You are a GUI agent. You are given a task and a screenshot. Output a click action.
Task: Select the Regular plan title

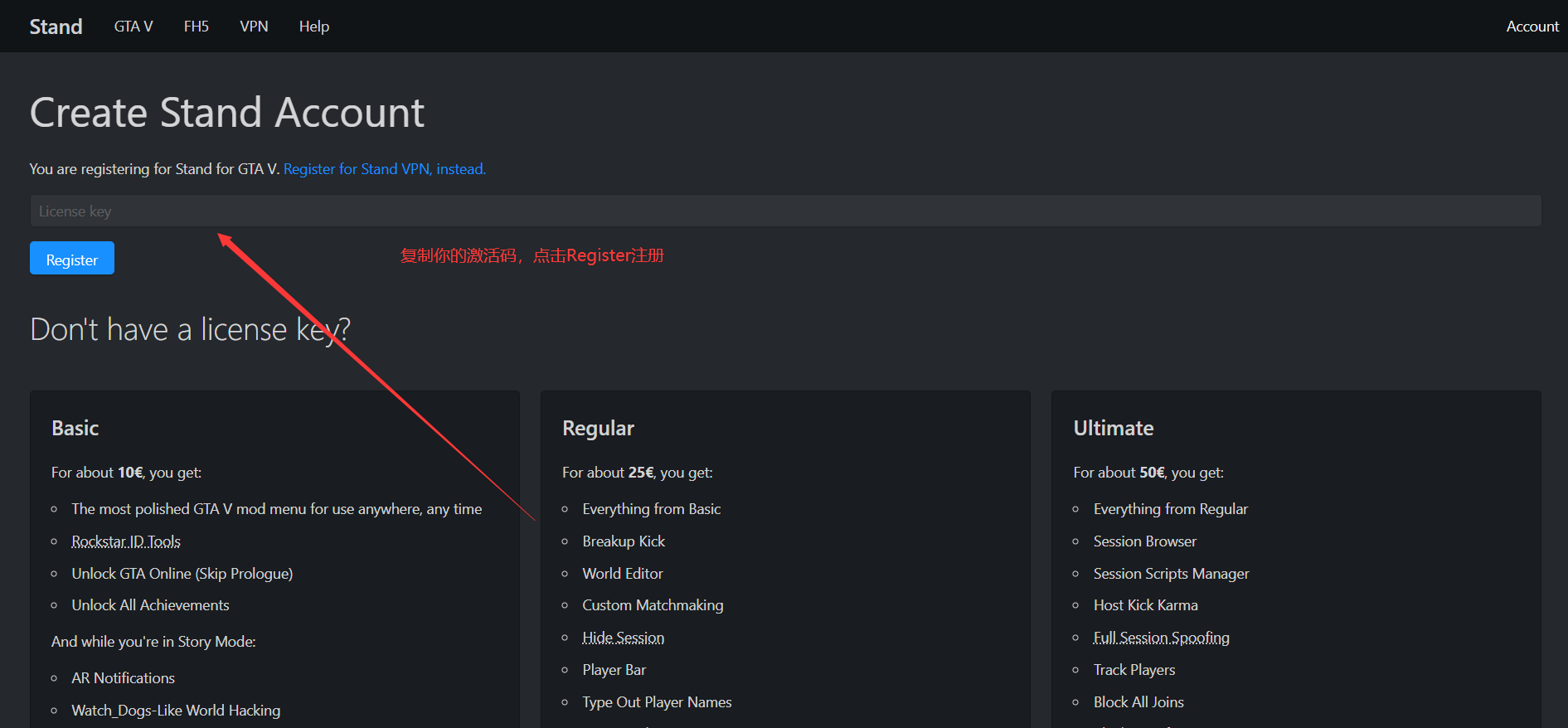pyautogui.click(x=598, y=428)
